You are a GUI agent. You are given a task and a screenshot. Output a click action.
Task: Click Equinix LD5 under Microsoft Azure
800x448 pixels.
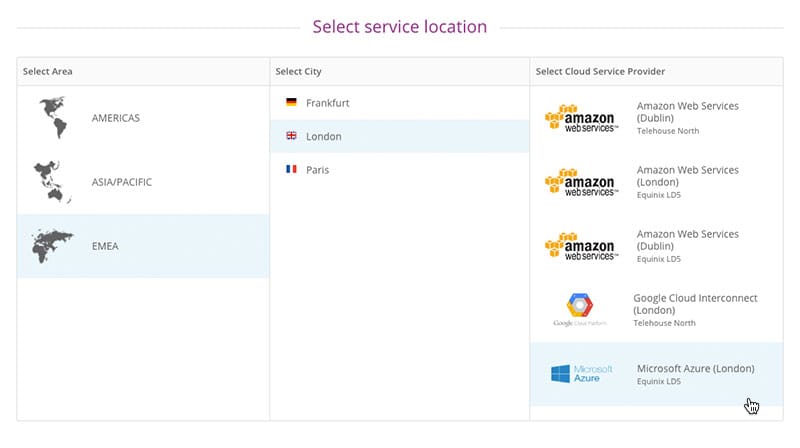pos(659,381)
